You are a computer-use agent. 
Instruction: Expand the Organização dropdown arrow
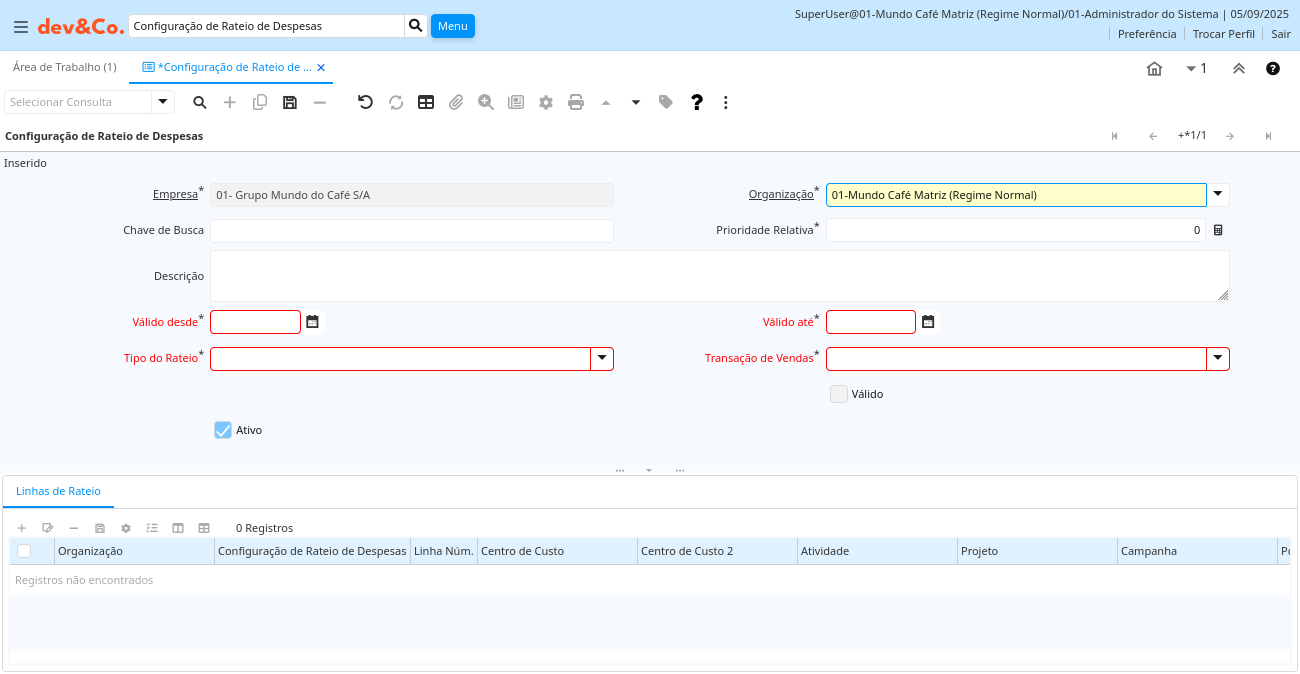[1218, 195]
